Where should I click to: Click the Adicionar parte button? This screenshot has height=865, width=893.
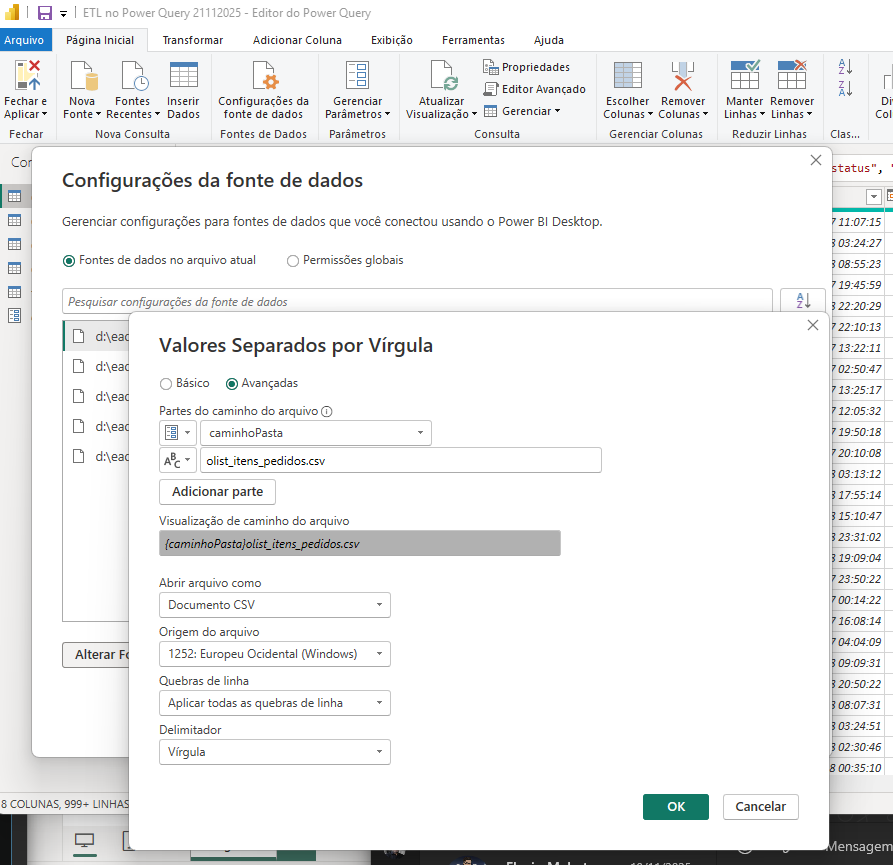[217, 492]
